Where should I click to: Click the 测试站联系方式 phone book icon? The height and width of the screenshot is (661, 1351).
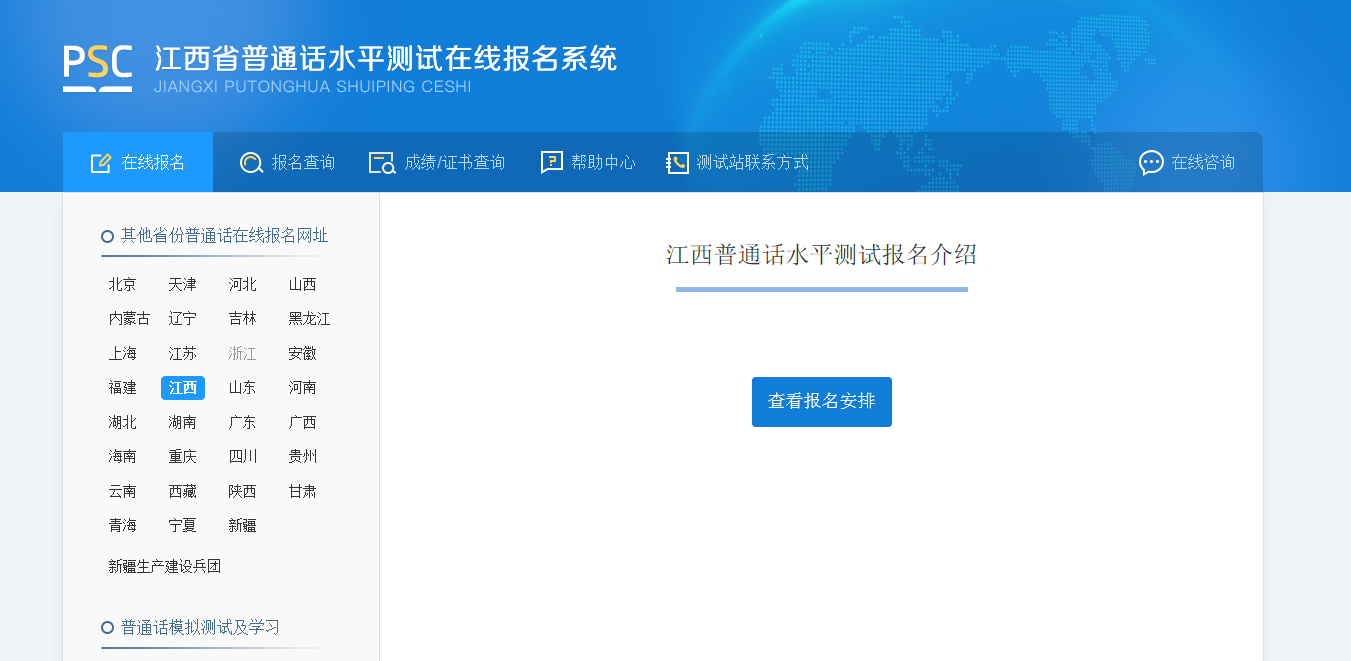click(x=677, y=163)
